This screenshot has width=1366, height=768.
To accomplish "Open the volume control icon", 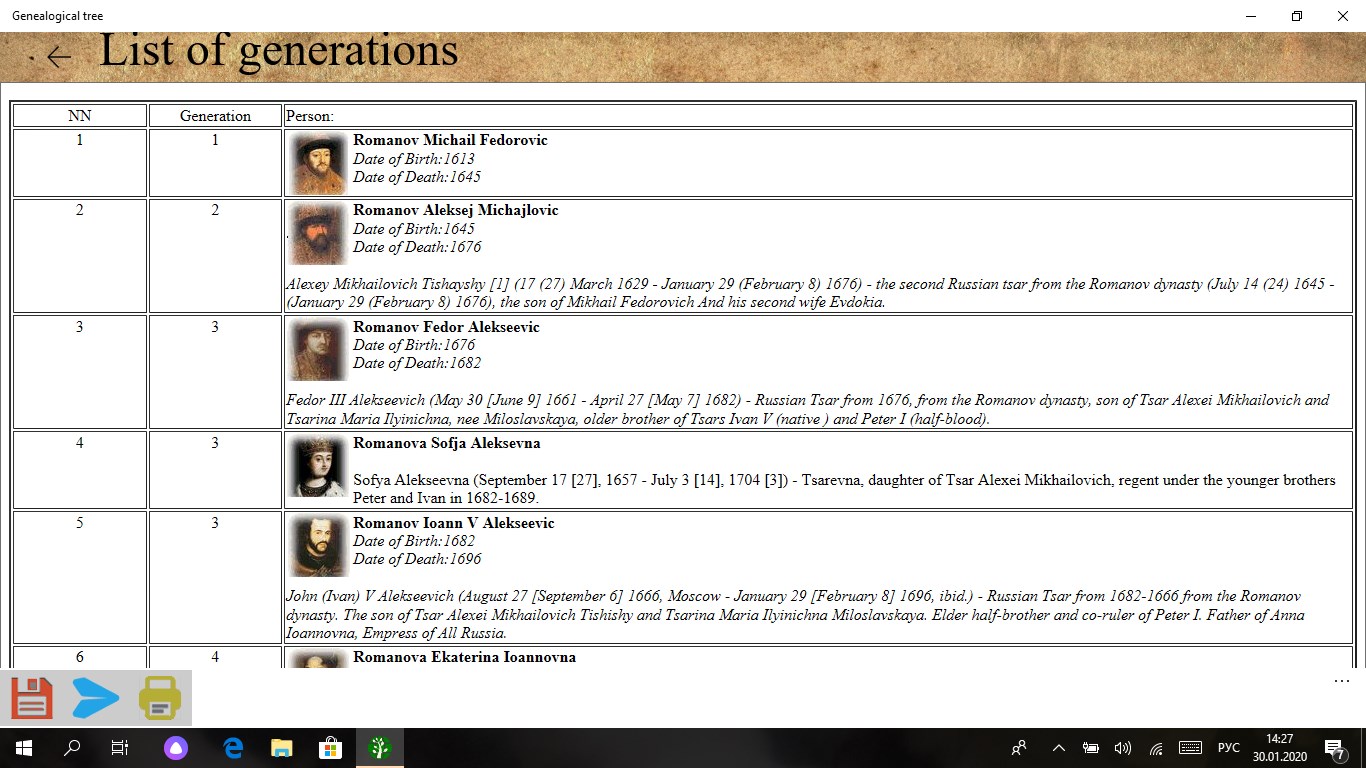I will tap(1123, 748).
